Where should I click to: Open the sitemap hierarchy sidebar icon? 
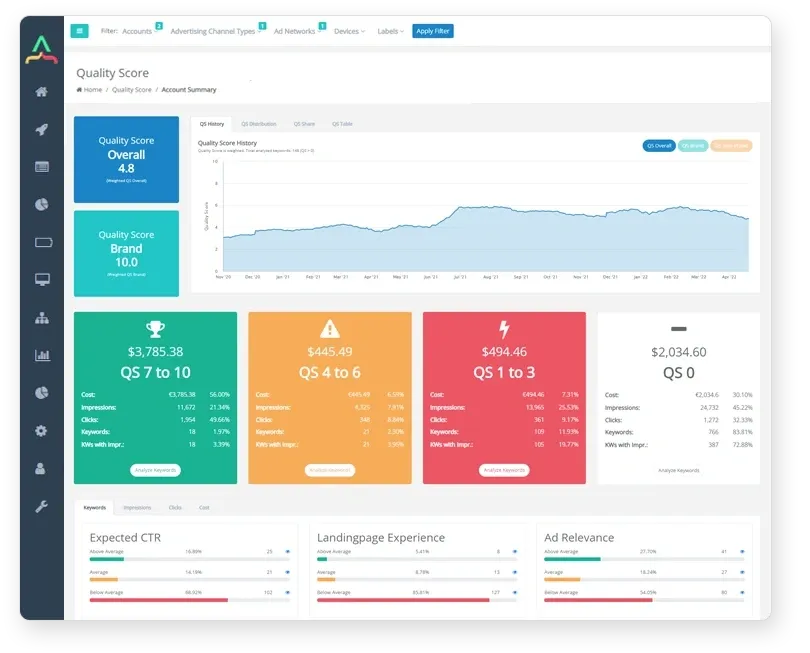(42, 318)
